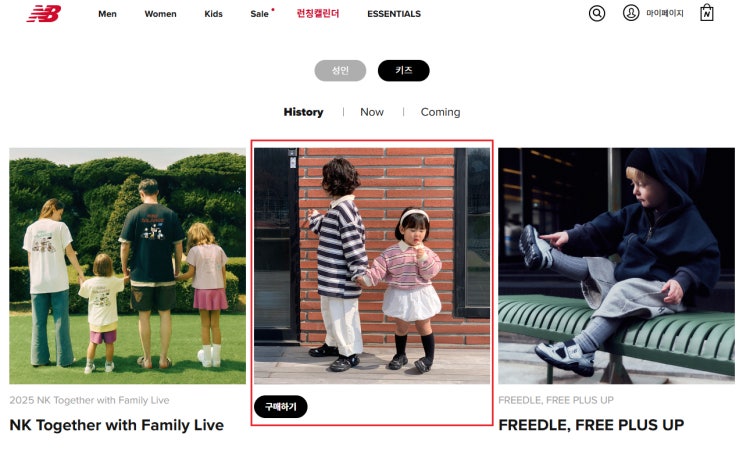Open the Kids menu
The height and width of the screenshot is (457, 743).
213,14
